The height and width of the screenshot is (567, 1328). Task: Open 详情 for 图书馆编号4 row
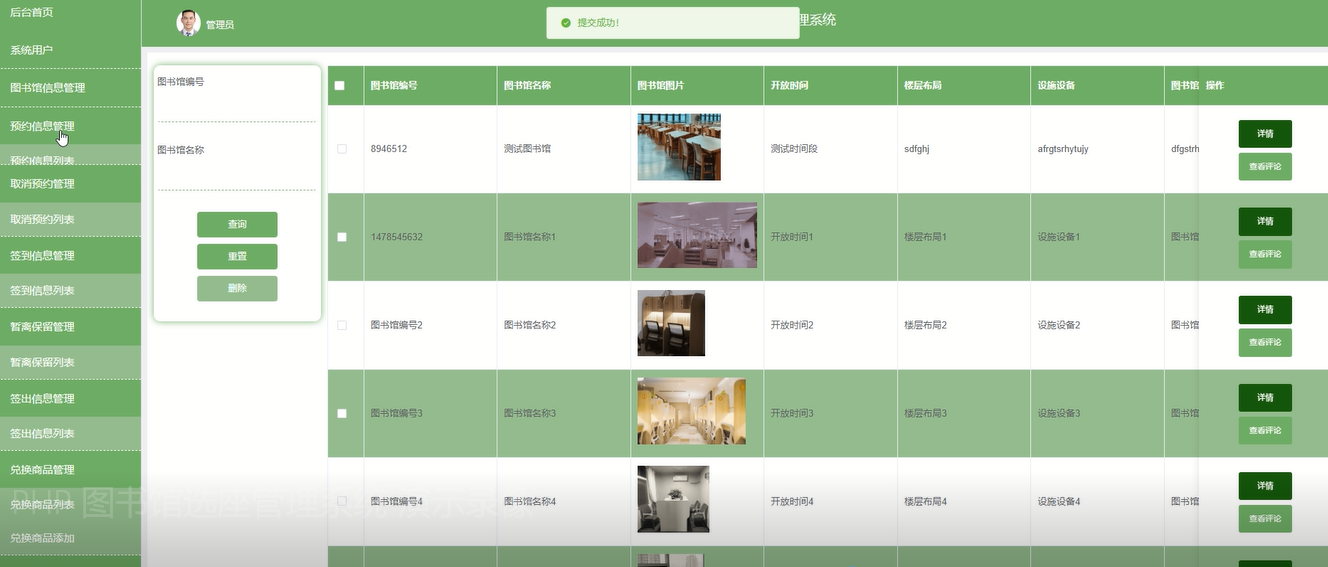click(1265, 485)
